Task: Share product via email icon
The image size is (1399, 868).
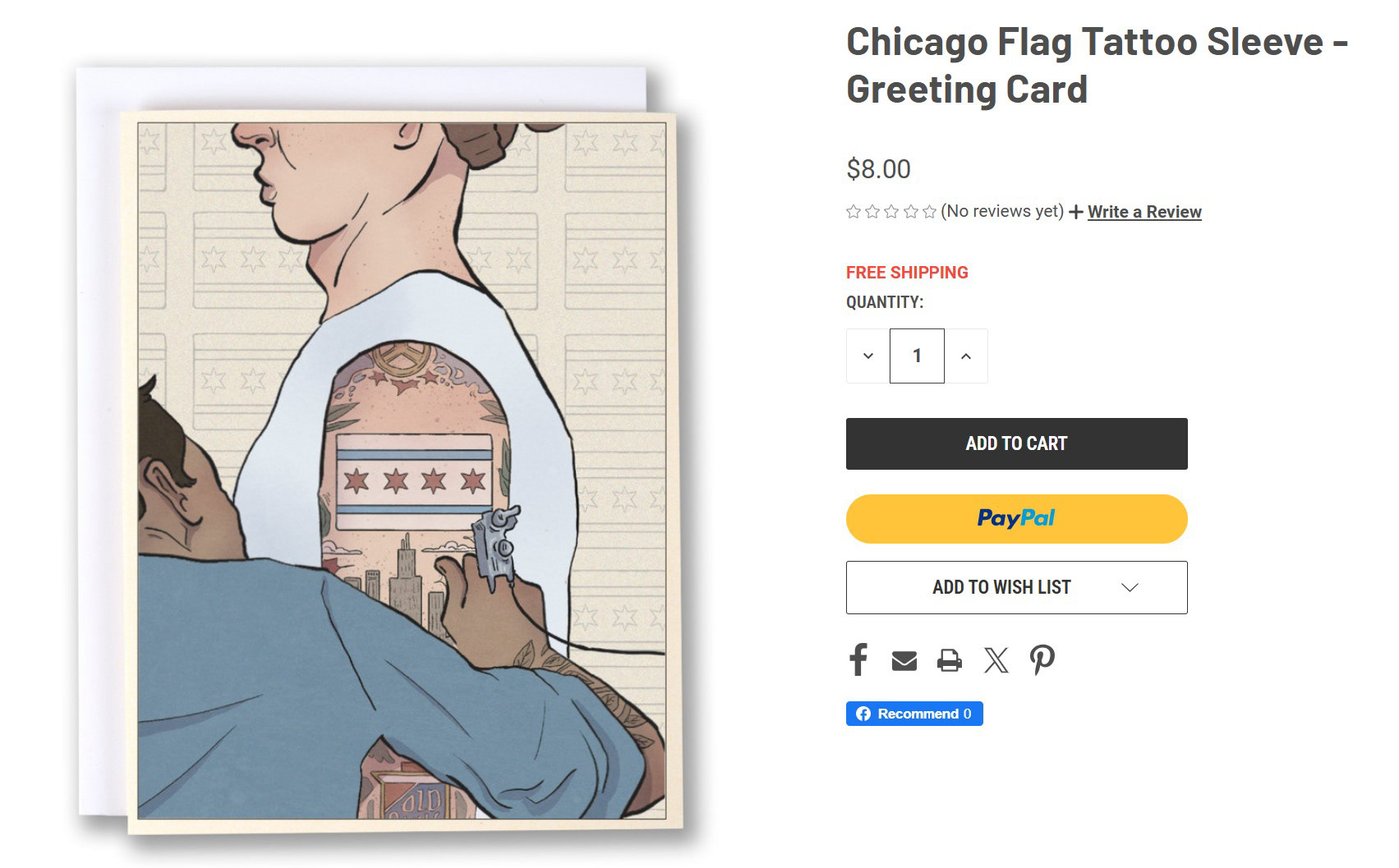Action: (x=904, y=660)
